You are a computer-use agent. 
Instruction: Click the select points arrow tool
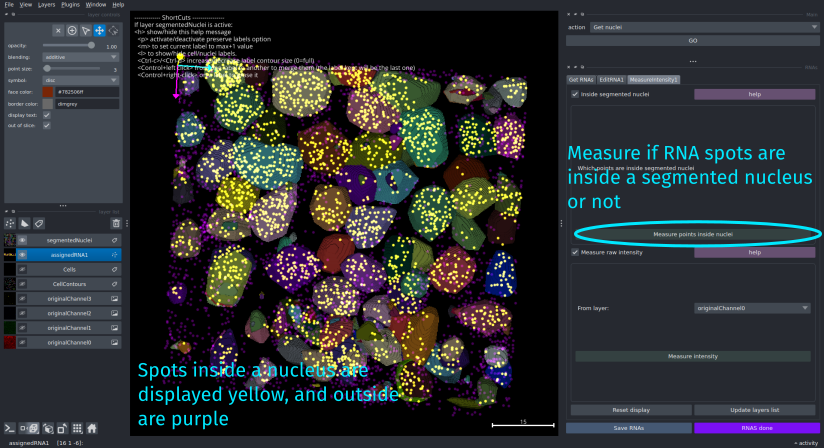pos(87,31)
